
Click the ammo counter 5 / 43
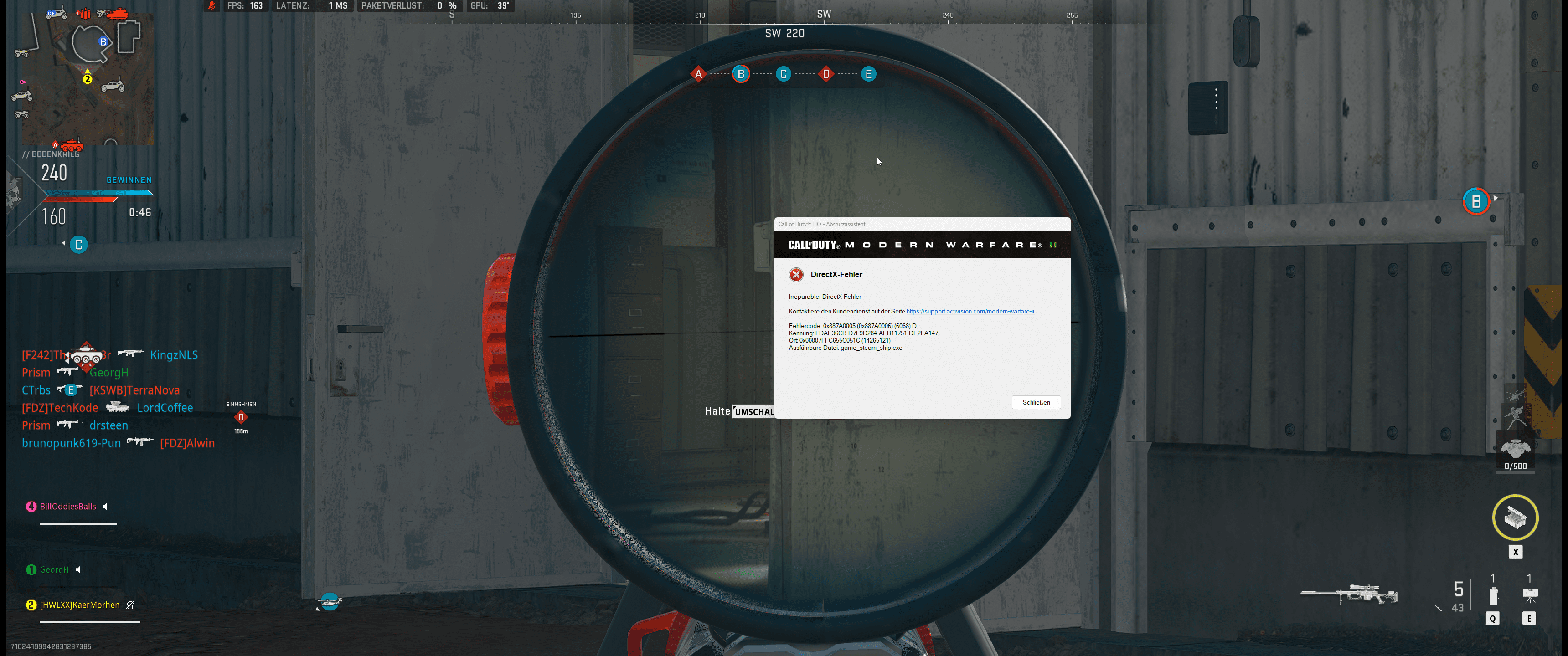pos(1458,597)
